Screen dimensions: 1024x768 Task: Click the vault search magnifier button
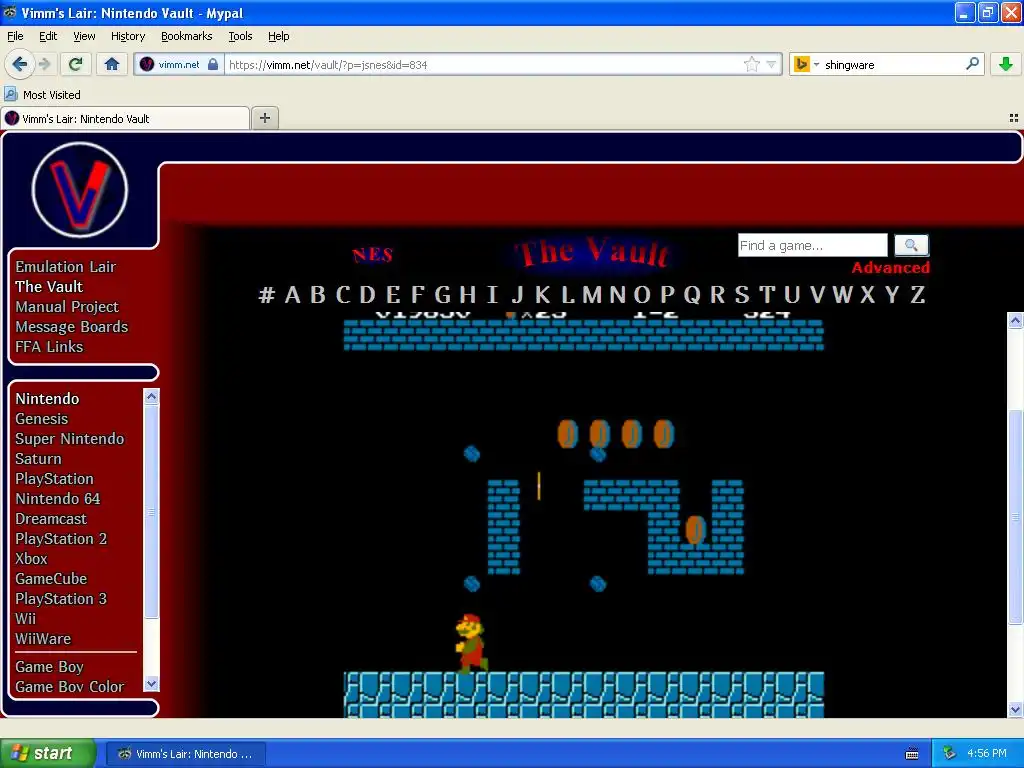coord(911,246)
